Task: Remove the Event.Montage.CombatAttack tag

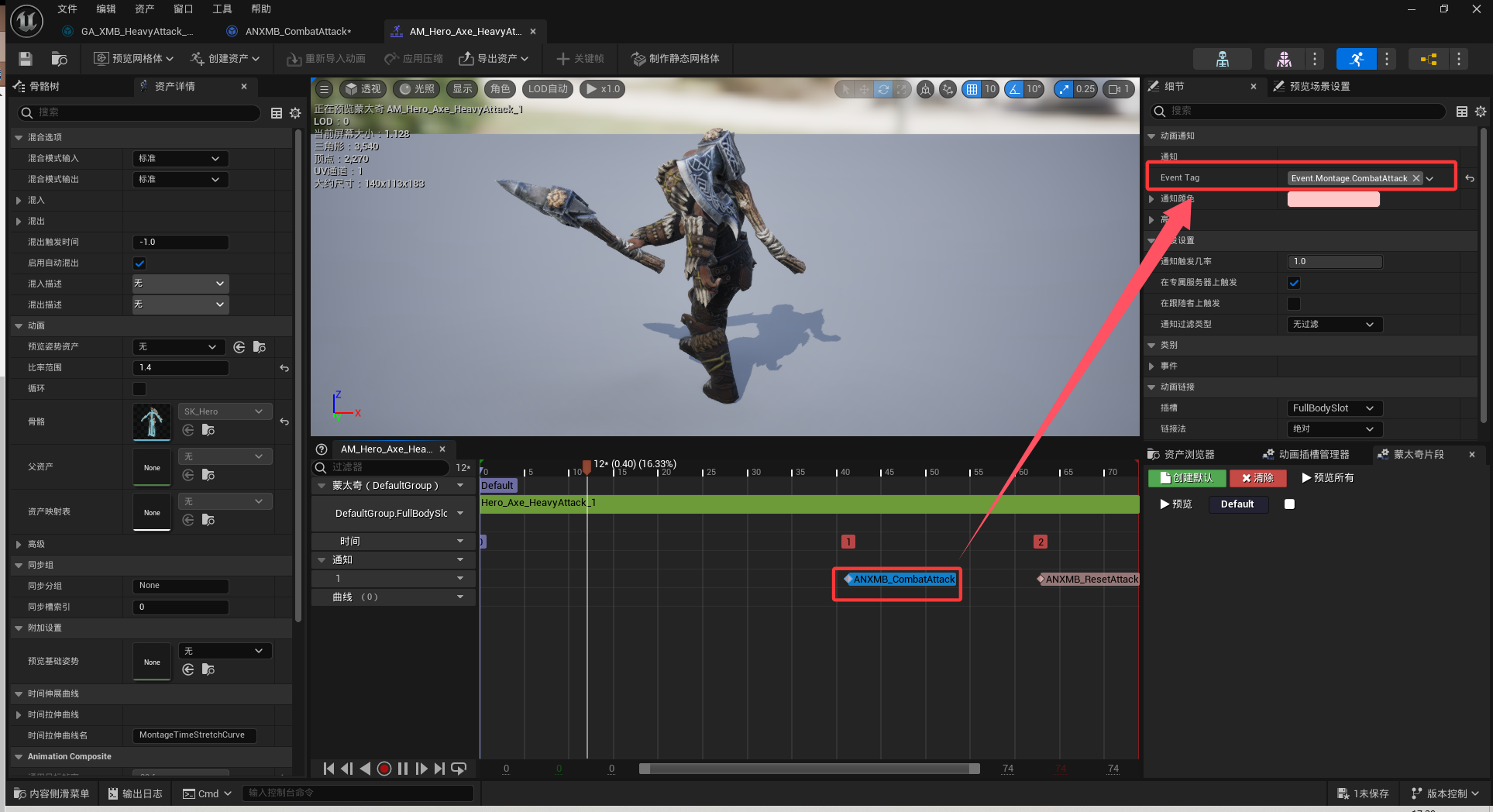Action: [x=1416, y=178]
